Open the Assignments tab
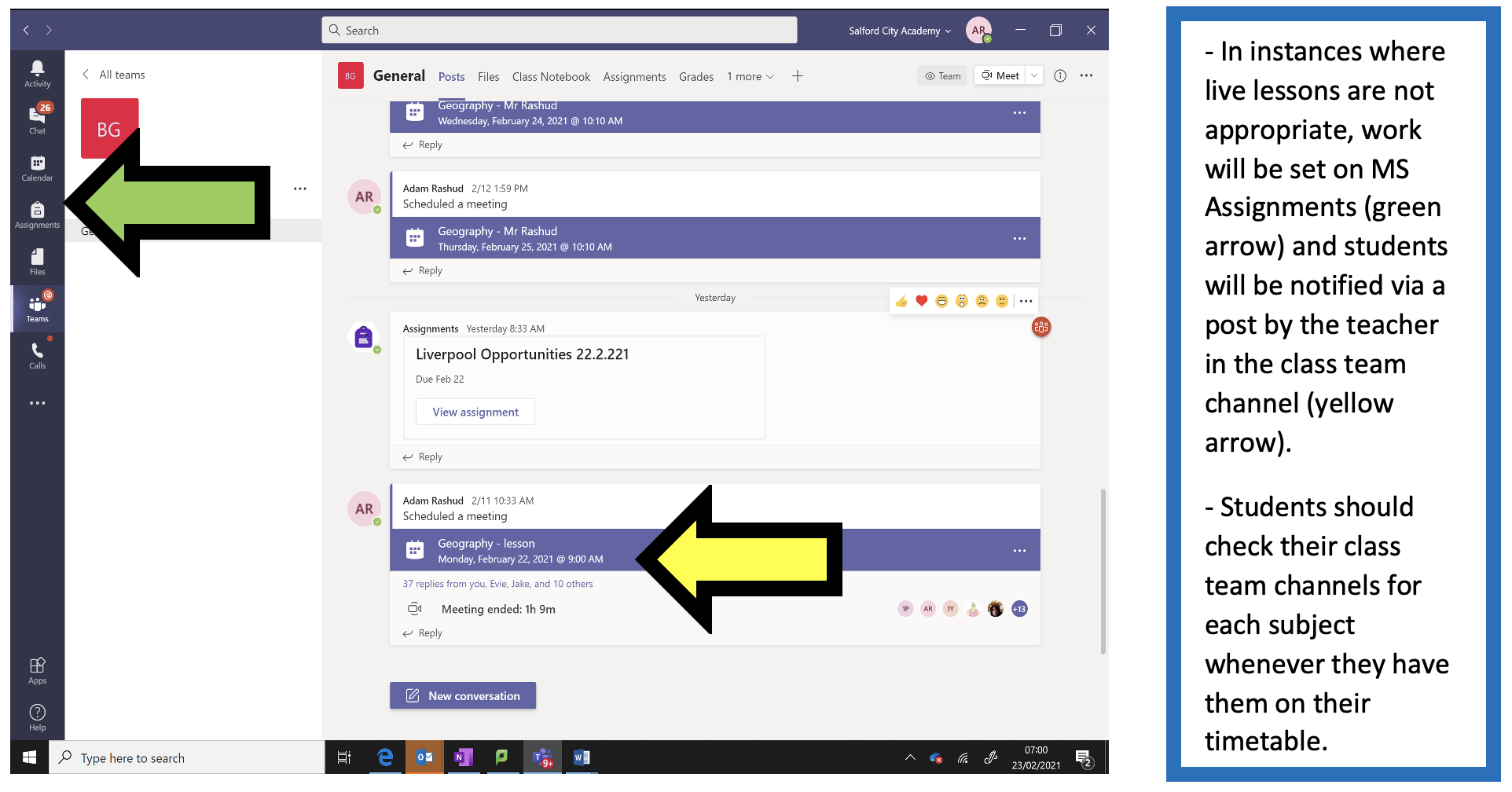The height and width of the screenshot is (792, 1512). click(634, 76)
